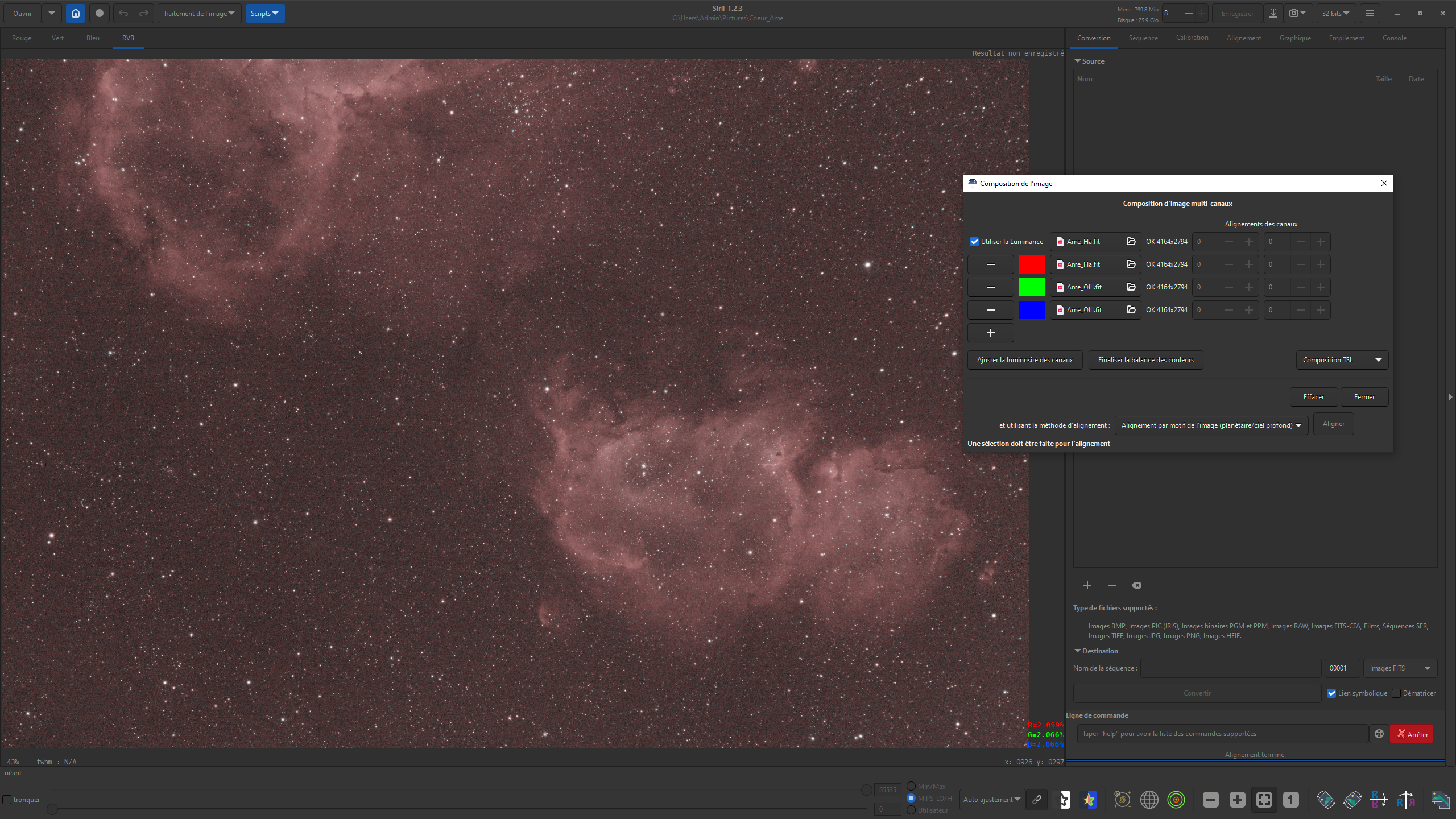Switch to the Calibration tab
Viewport: 1456px width, 819px height.
[x=1192, y=38]
